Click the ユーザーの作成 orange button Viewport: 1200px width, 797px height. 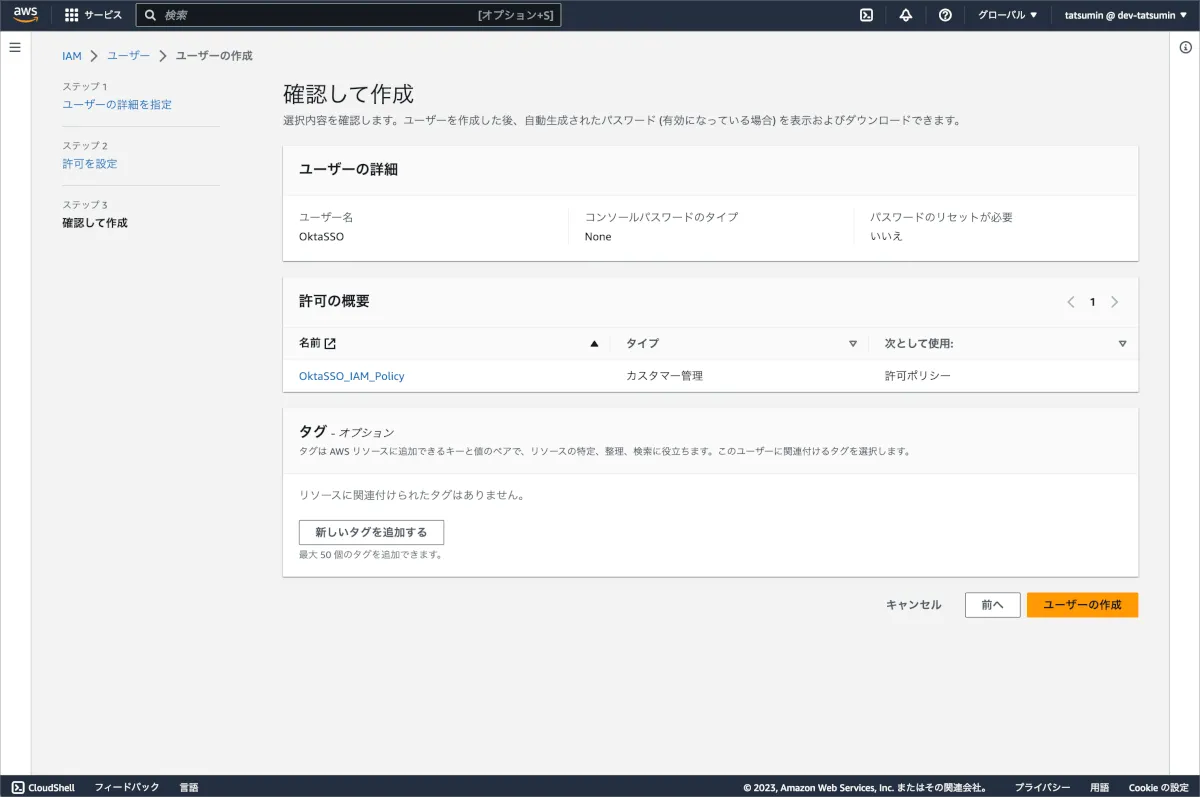[x=1082, y=605]
